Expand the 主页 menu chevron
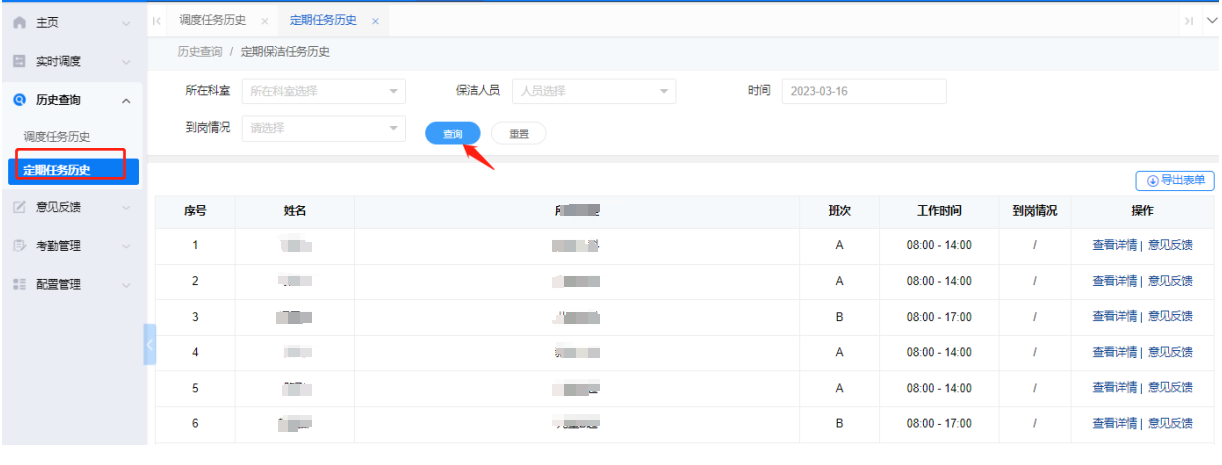The image size is (1222, 465). [125, 23]
